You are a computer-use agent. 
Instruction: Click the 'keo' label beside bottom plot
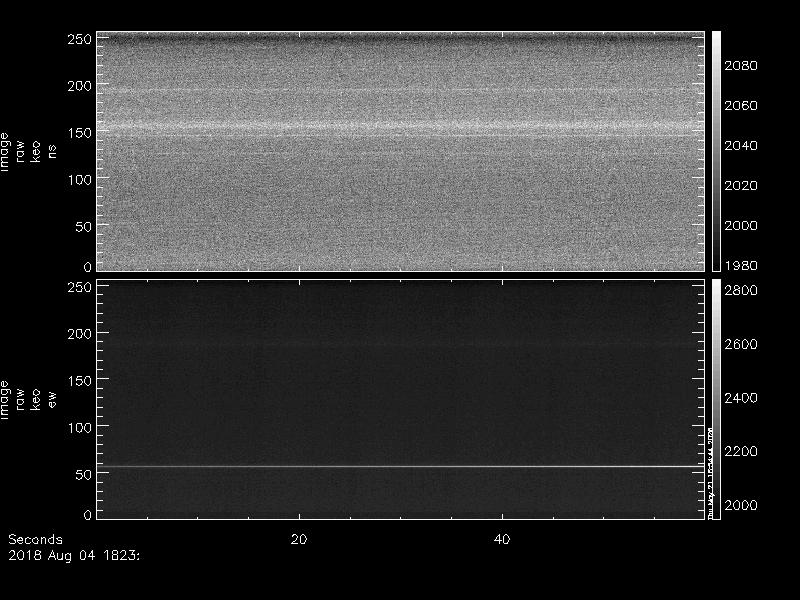(36, 399)
